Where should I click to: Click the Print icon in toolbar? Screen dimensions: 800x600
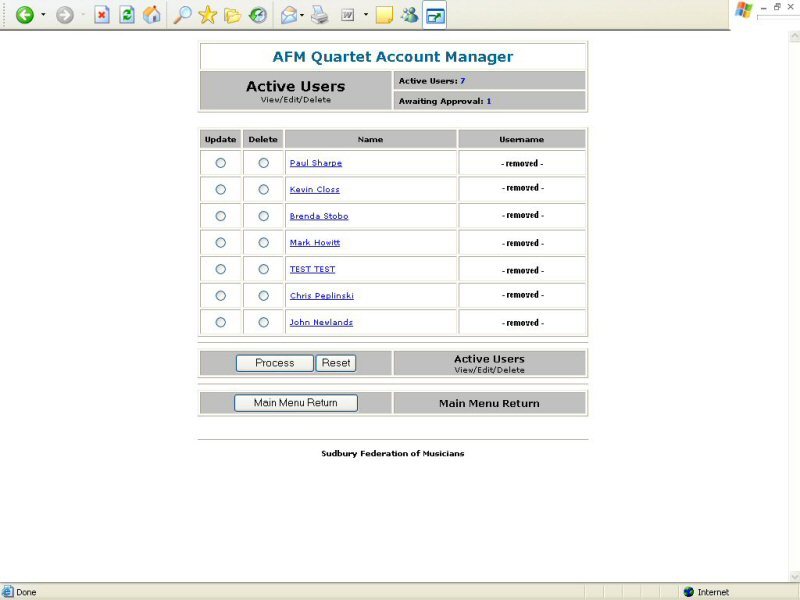[319, 15]
